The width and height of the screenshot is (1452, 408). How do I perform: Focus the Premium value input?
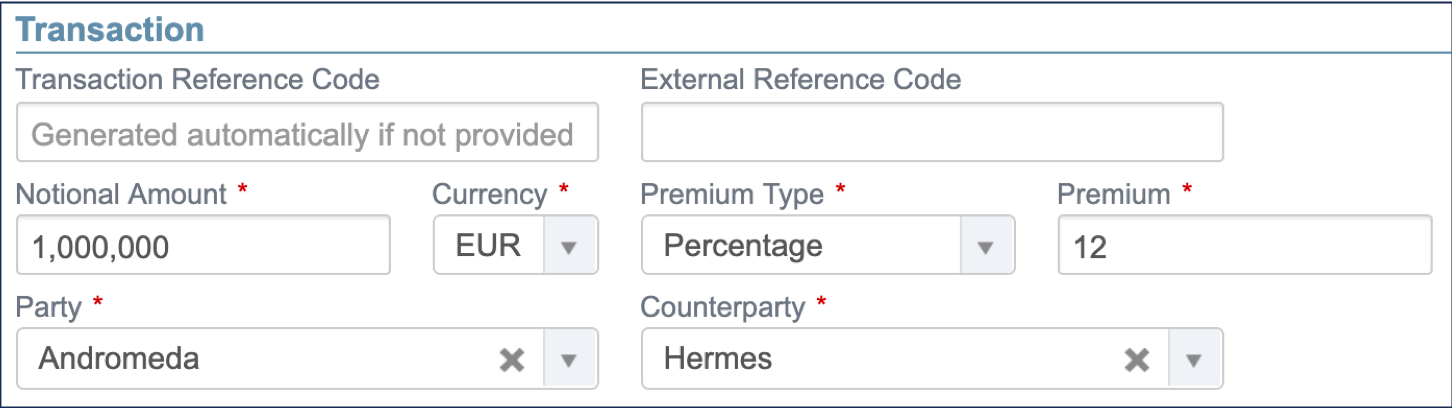pyautogui.click(x=1244, y=246)
